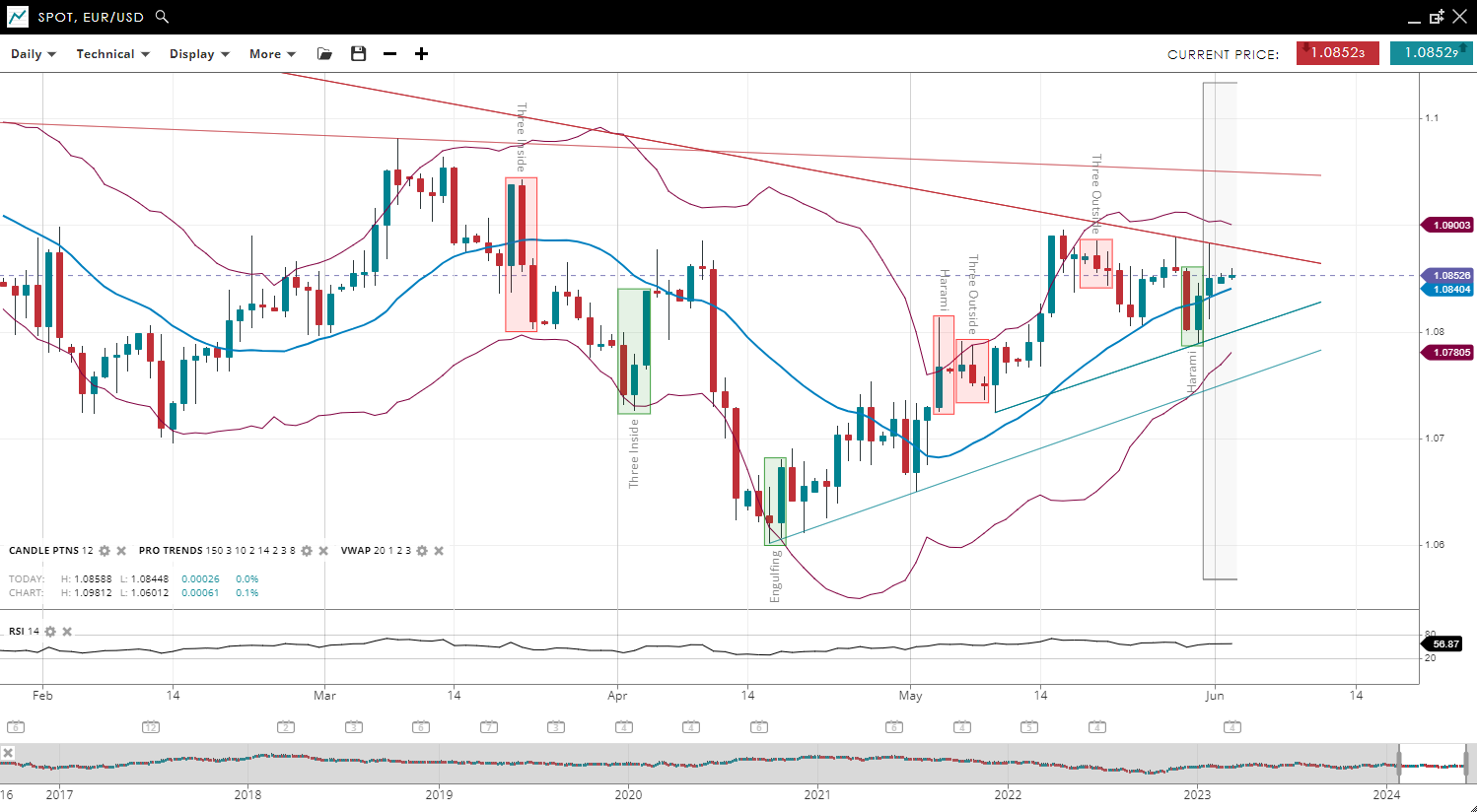Screen dimensions: 1477x812
Task: Click the highlighted range in overview timeline
Action: coord(1433,765)
